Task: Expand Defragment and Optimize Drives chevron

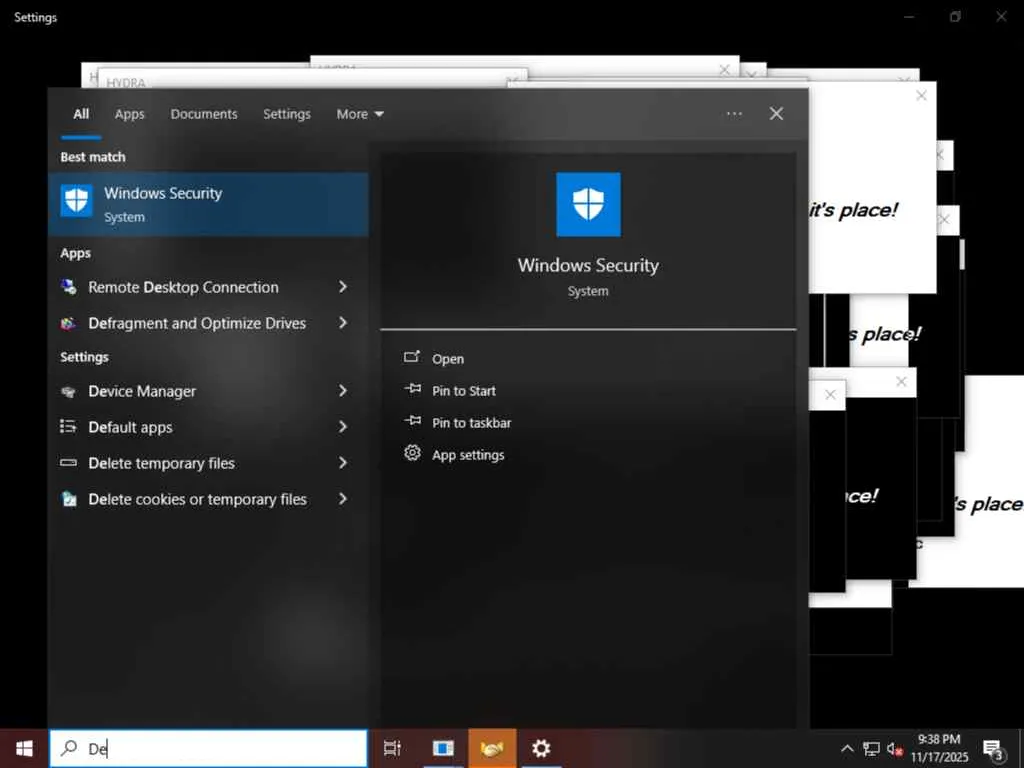Action: coord(343,323)
